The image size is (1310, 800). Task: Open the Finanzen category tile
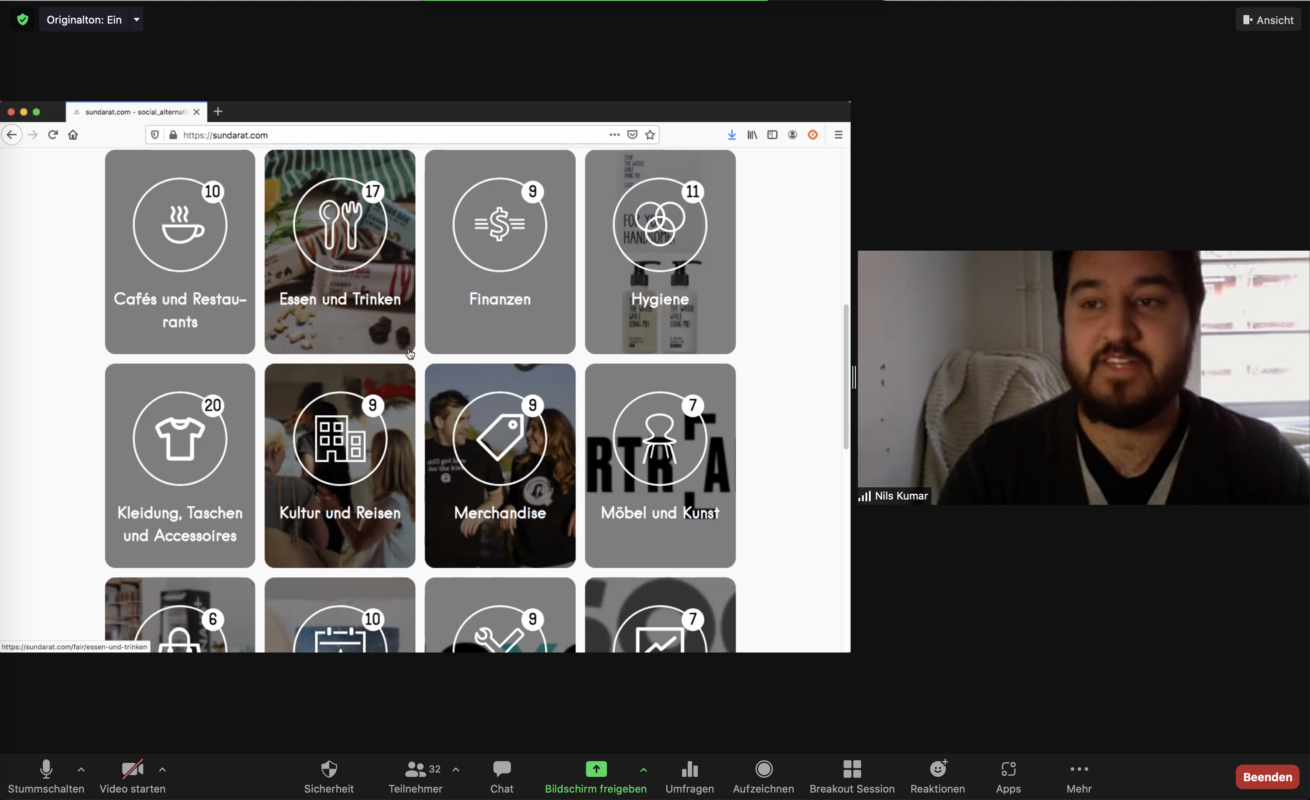(x=500, y=252)
